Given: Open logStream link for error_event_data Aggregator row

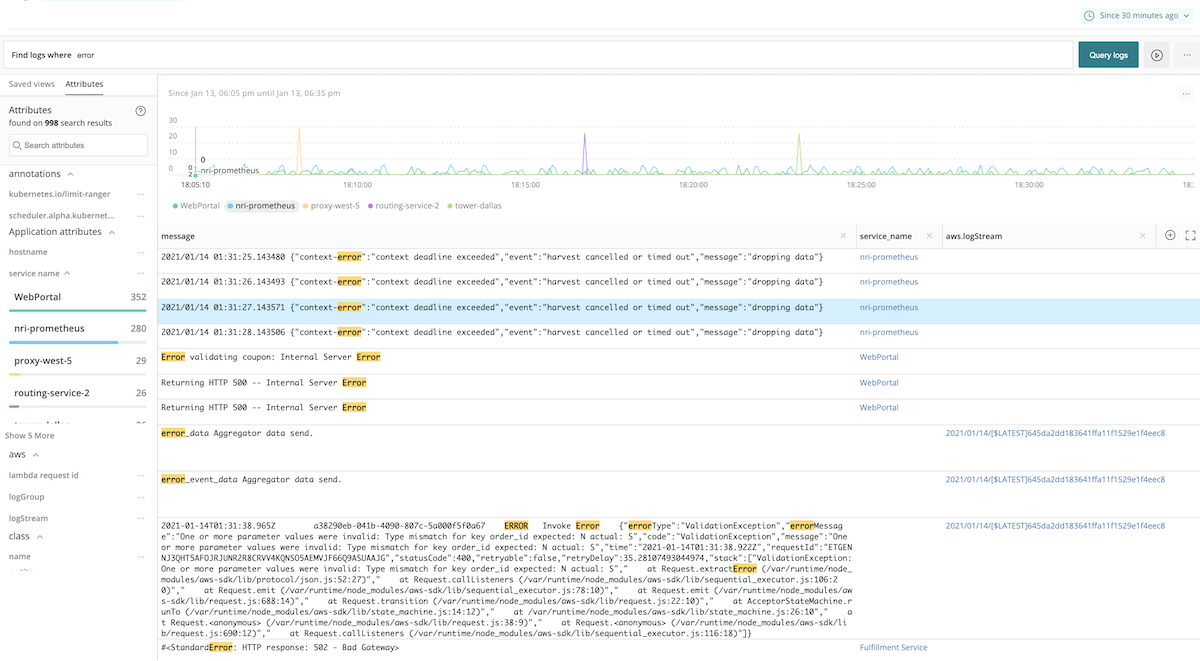Looking at the screenshot, I should pos(1055,480).
